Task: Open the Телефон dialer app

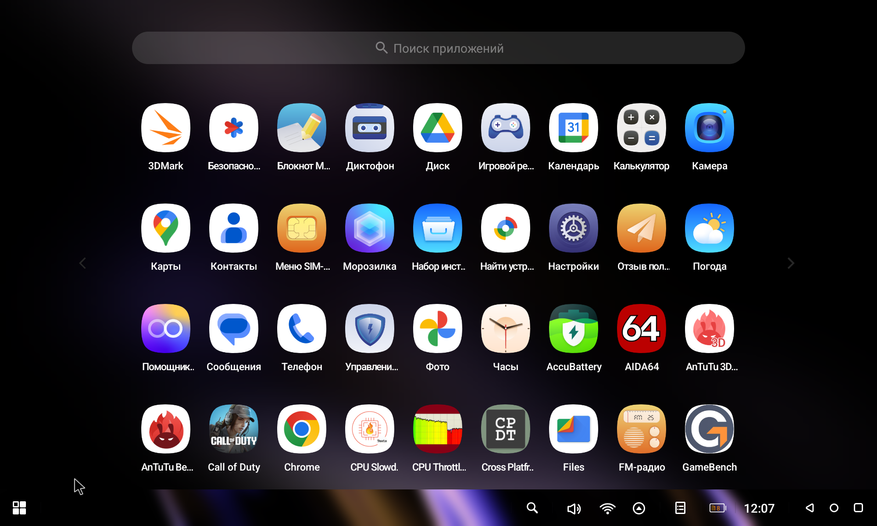Action: click(301, 328)
